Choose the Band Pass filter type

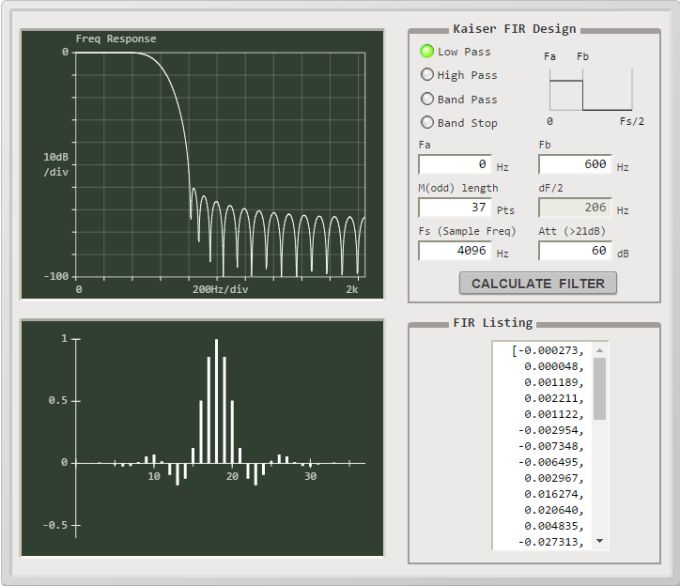(427, 99)
